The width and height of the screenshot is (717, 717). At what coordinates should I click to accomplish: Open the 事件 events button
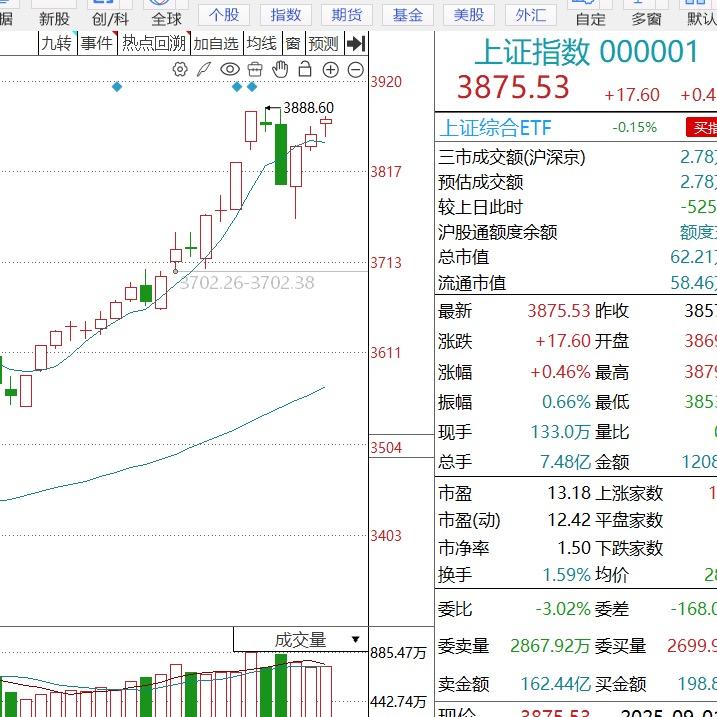(x=97, y=43)
